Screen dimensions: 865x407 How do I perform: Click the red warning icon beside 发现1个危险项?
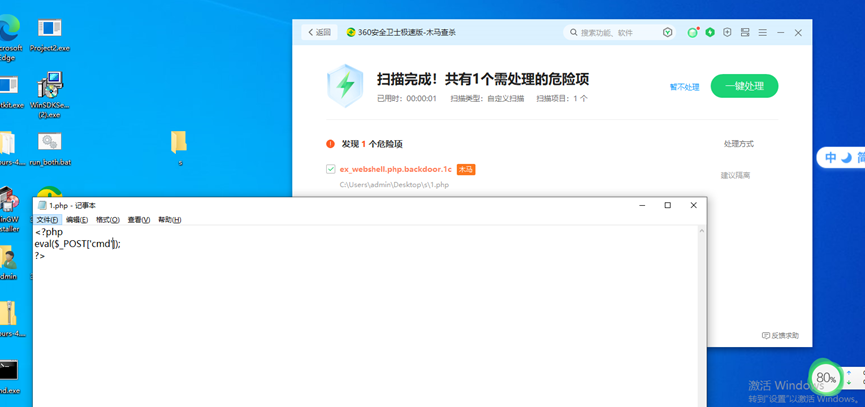pos(330,144)
